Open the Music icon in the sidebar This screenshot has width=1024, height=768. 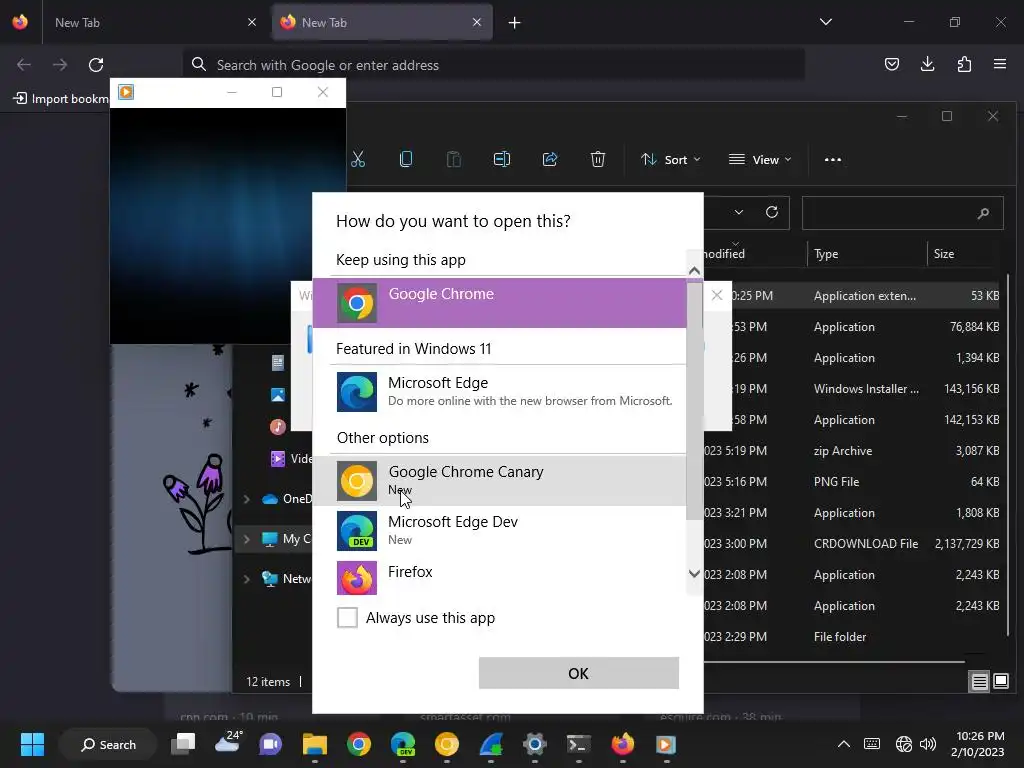278,427
